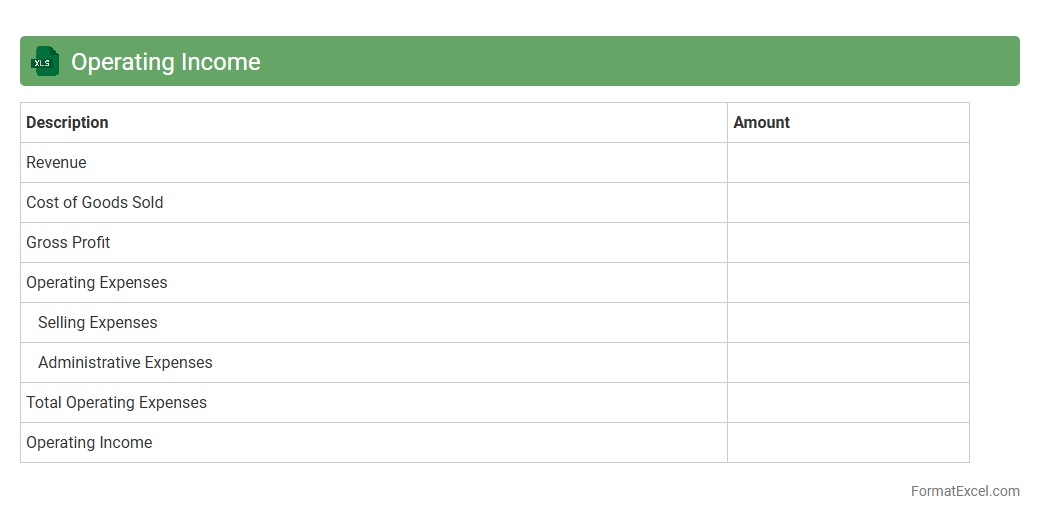Image resolution: width=1040 pixels, height=520 pixels.
Task: Click the Operating Income amount cell
Action: click(848, 443)
